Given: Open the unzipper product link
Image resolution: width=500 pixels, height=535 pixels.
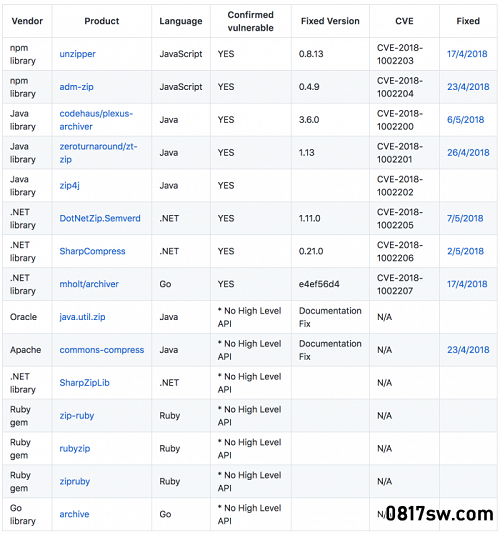Looking at the screenshot, I should [x=77, y=54].
